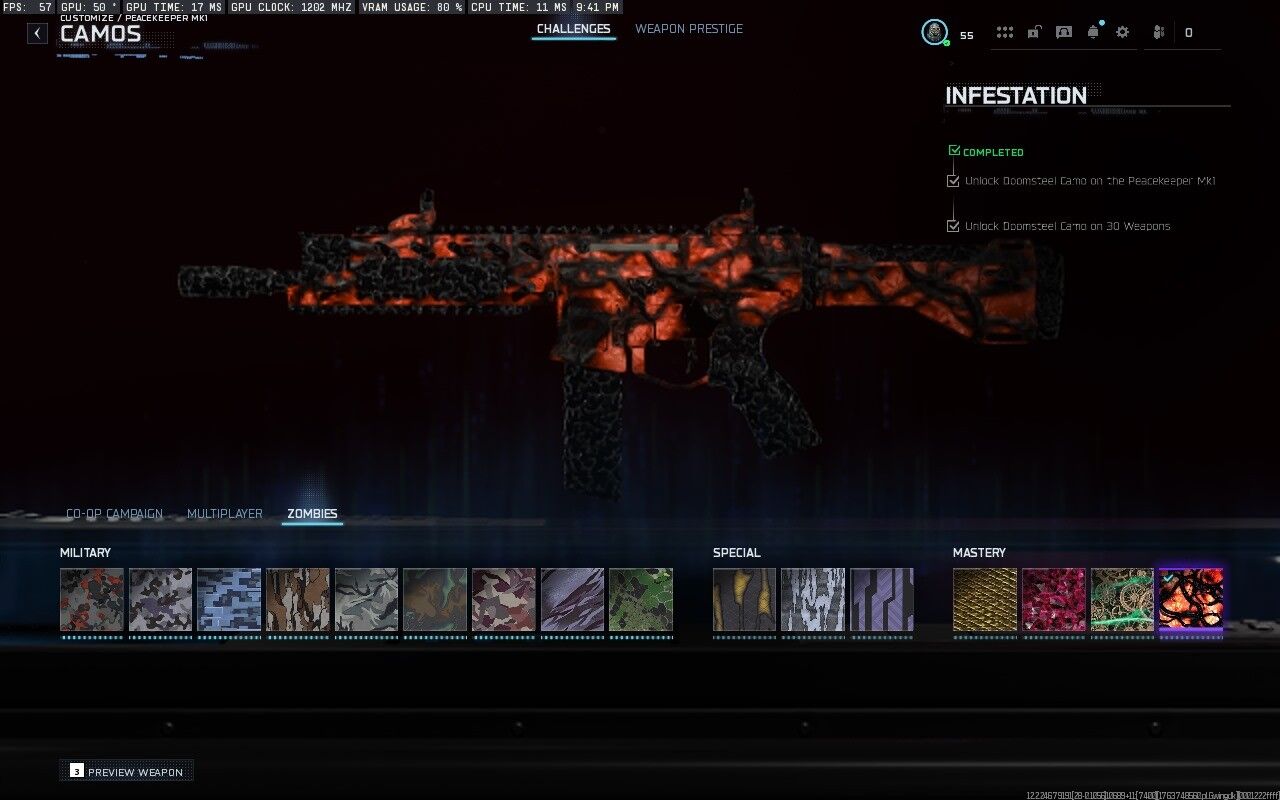
Task: Switch to the Challenges tab
Action: (x=573, y=29)
